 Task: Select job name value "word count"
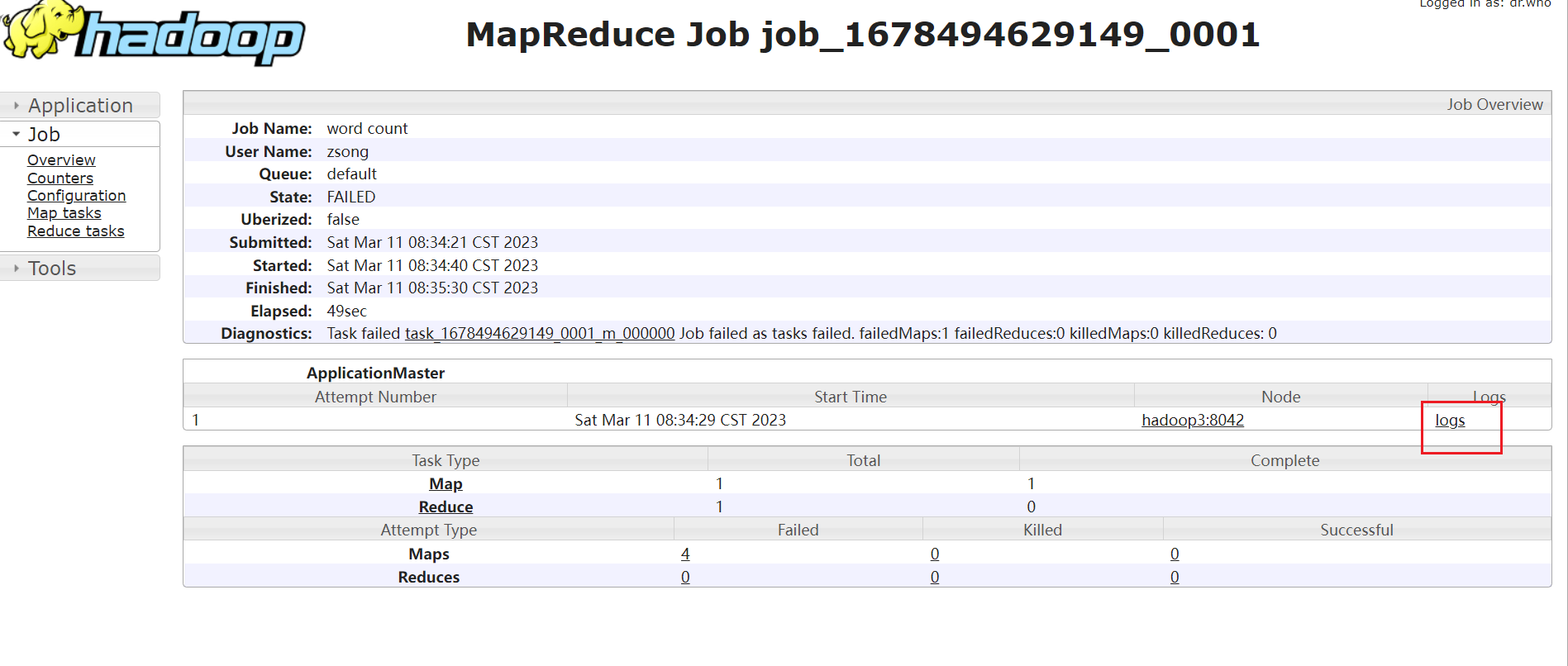pyautogui.click(x=367, y=128)
